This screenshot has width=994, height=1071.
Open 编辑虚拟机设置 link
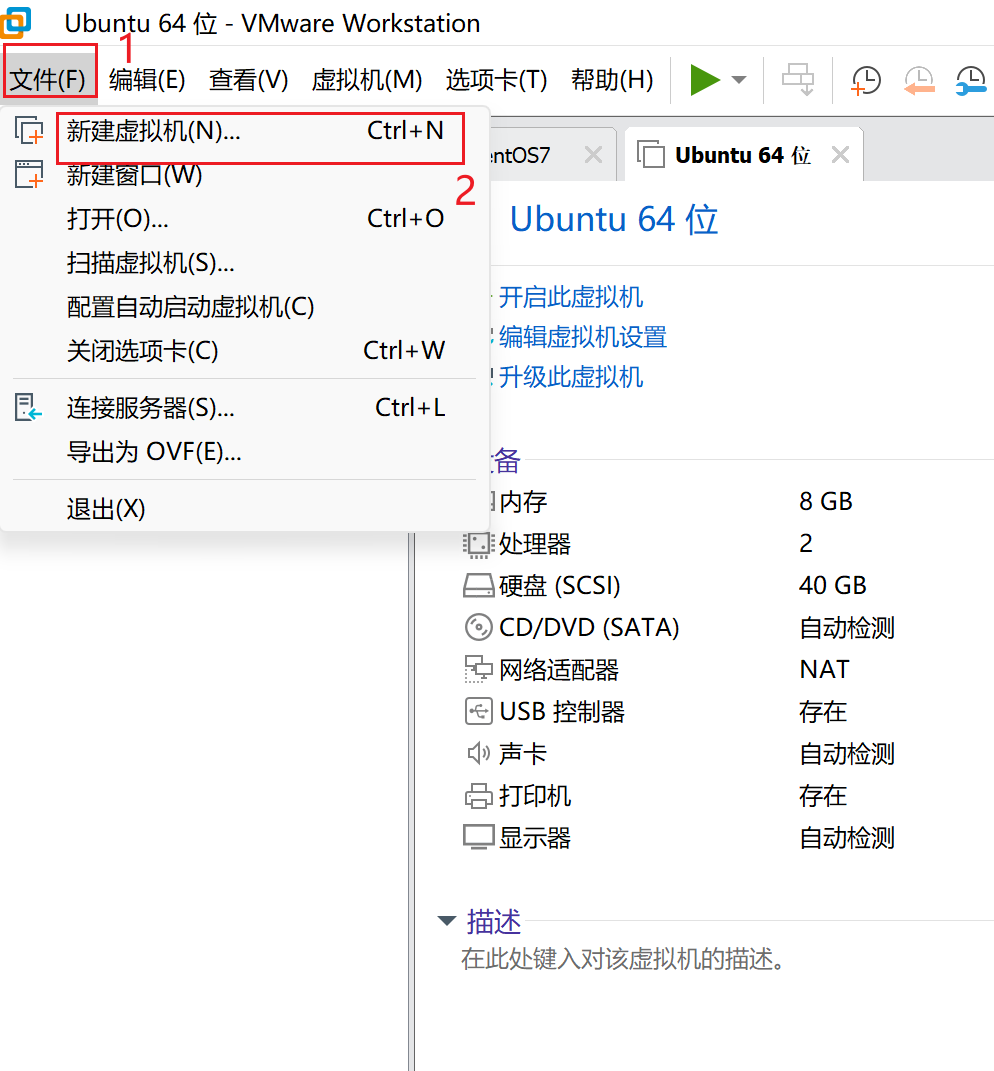click(583, 337)
